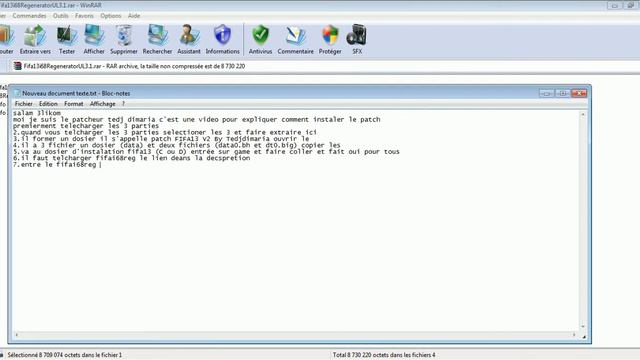Open WinRAR Favoris menu
640x360 pixels.
tap(84, 16)
